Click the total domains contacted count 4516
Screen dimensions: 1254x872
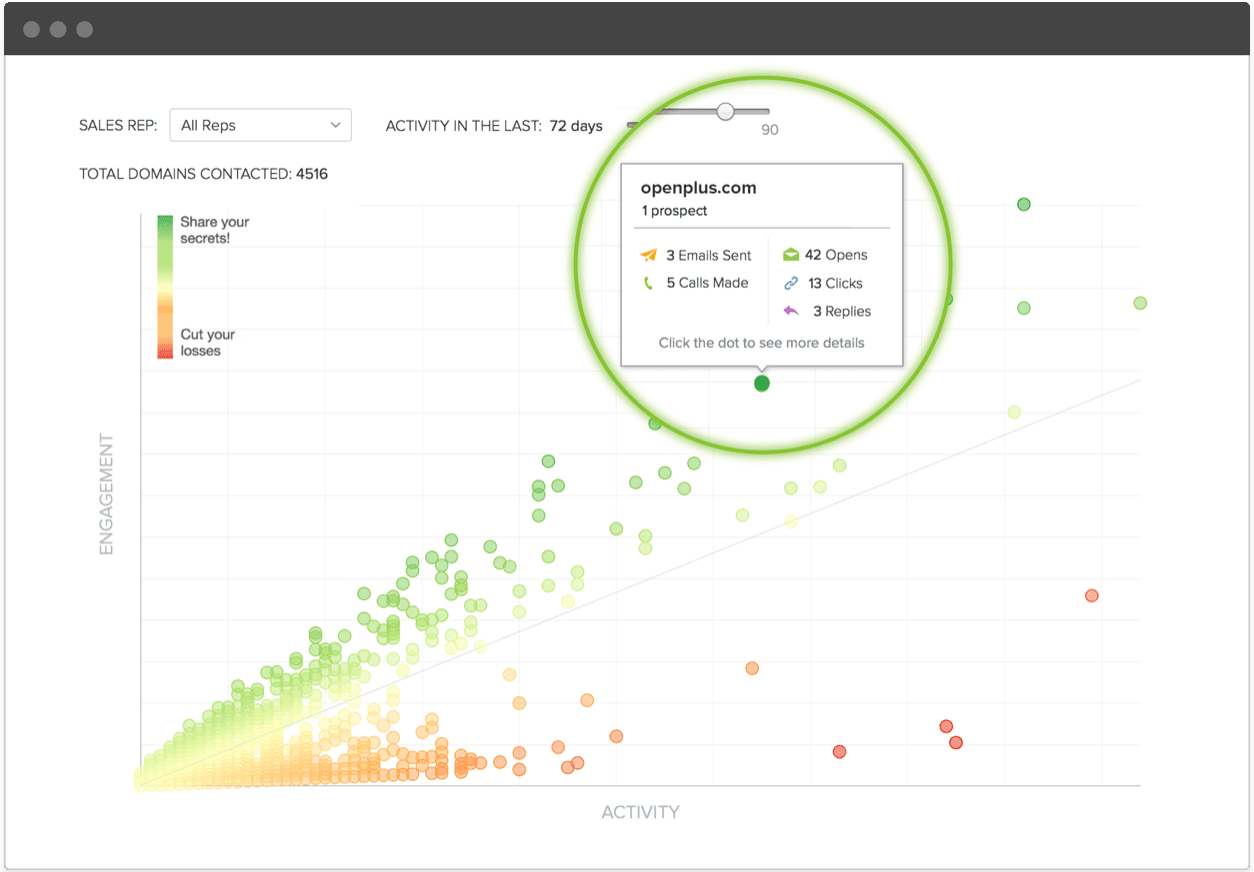(x=311, y=174)
